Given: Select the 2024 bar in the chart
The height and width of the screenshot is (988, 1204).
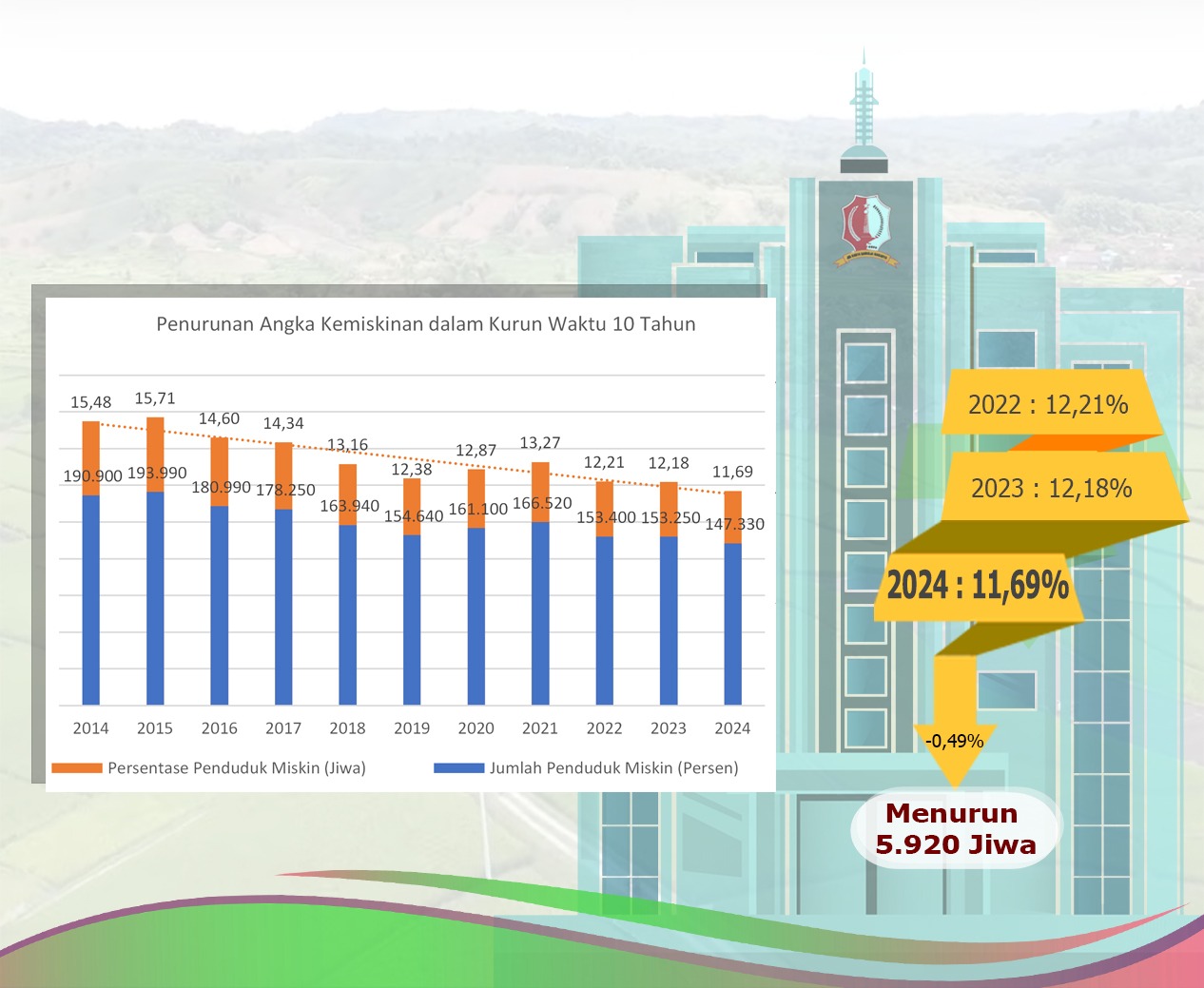Looking at the screenshot, I should pyautogui.click(x=733, y=598).
